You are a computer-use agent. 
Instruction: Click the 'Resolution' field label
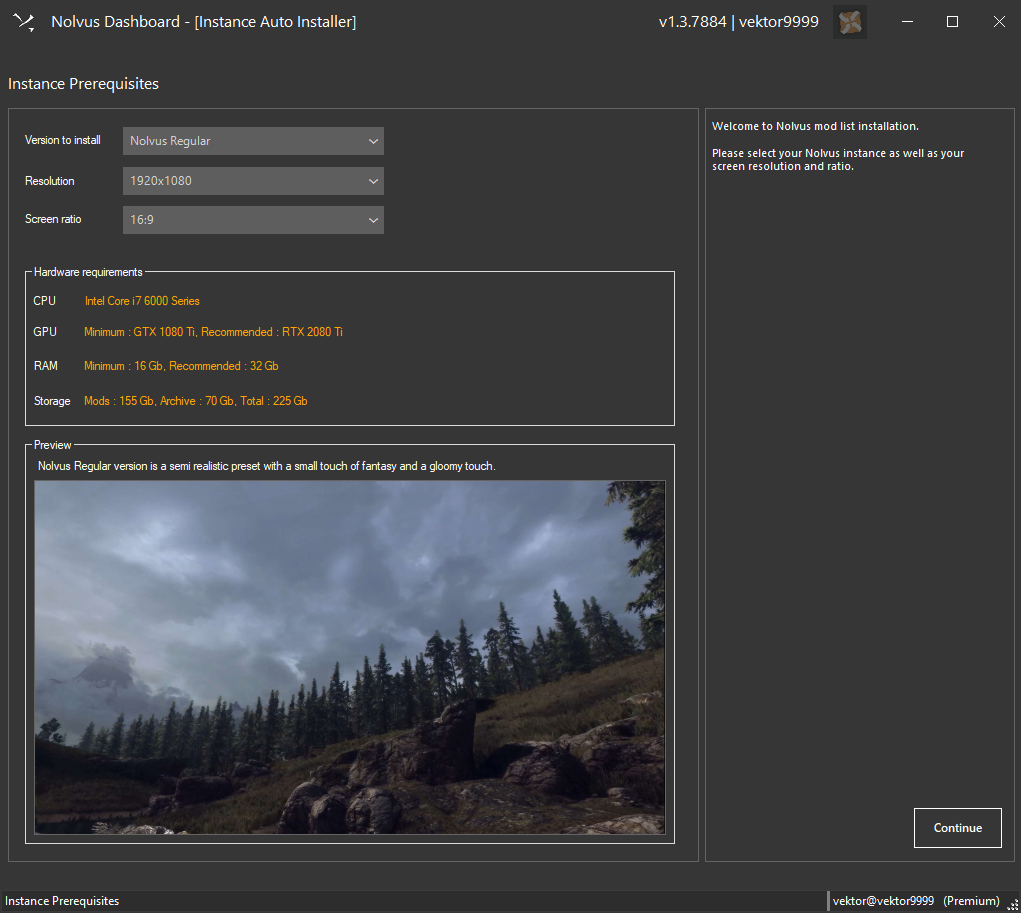click(49, 181)
